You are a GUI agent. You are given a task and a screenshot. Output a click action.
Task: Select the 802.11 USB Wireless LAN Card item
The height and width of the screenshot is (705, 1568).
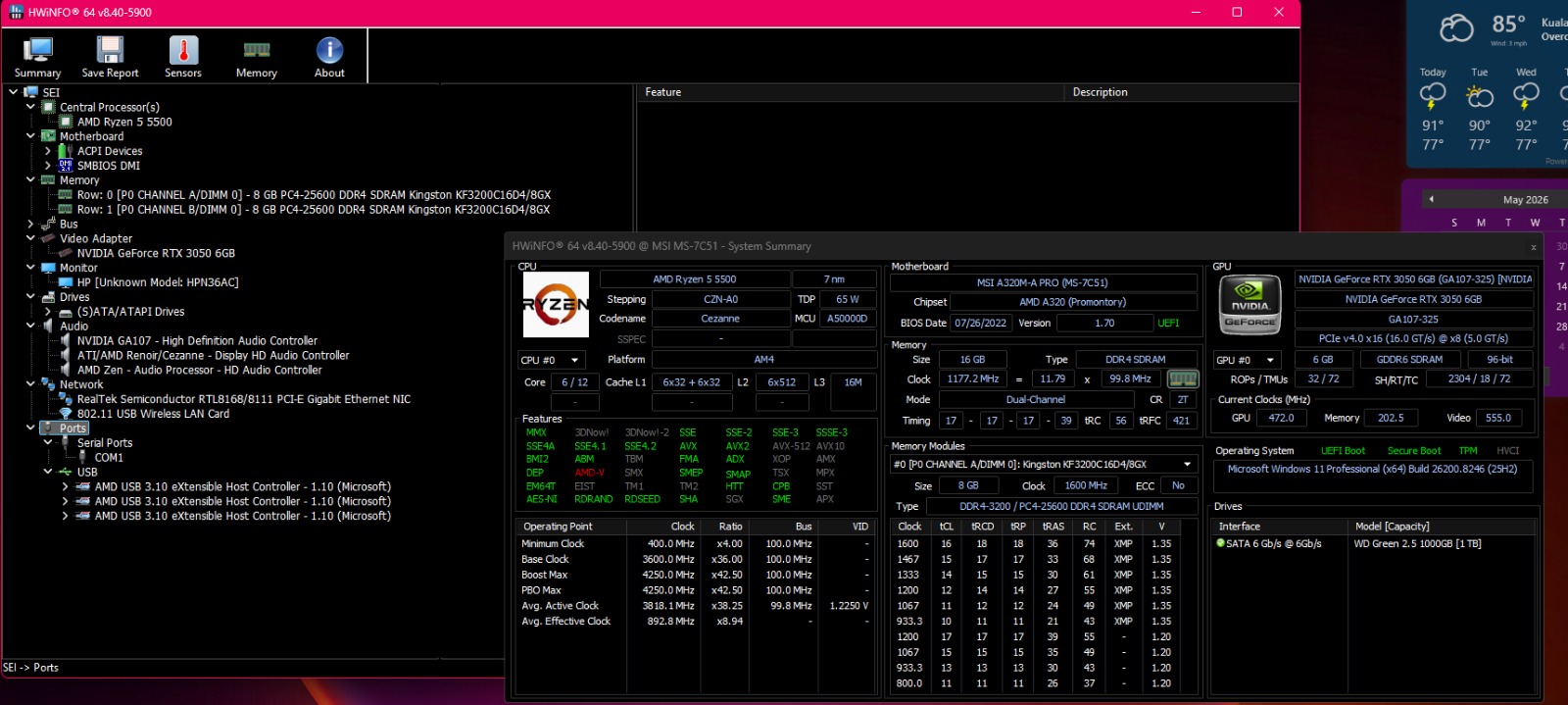[153, 414]
